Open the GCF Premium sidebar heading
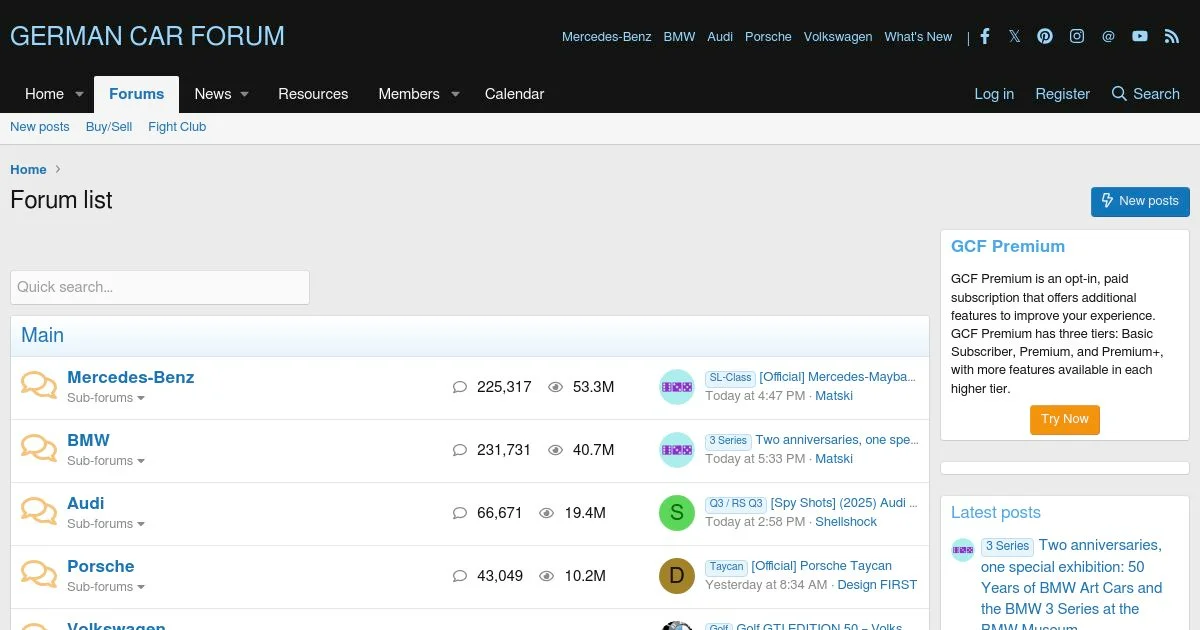 (1008, 247)
